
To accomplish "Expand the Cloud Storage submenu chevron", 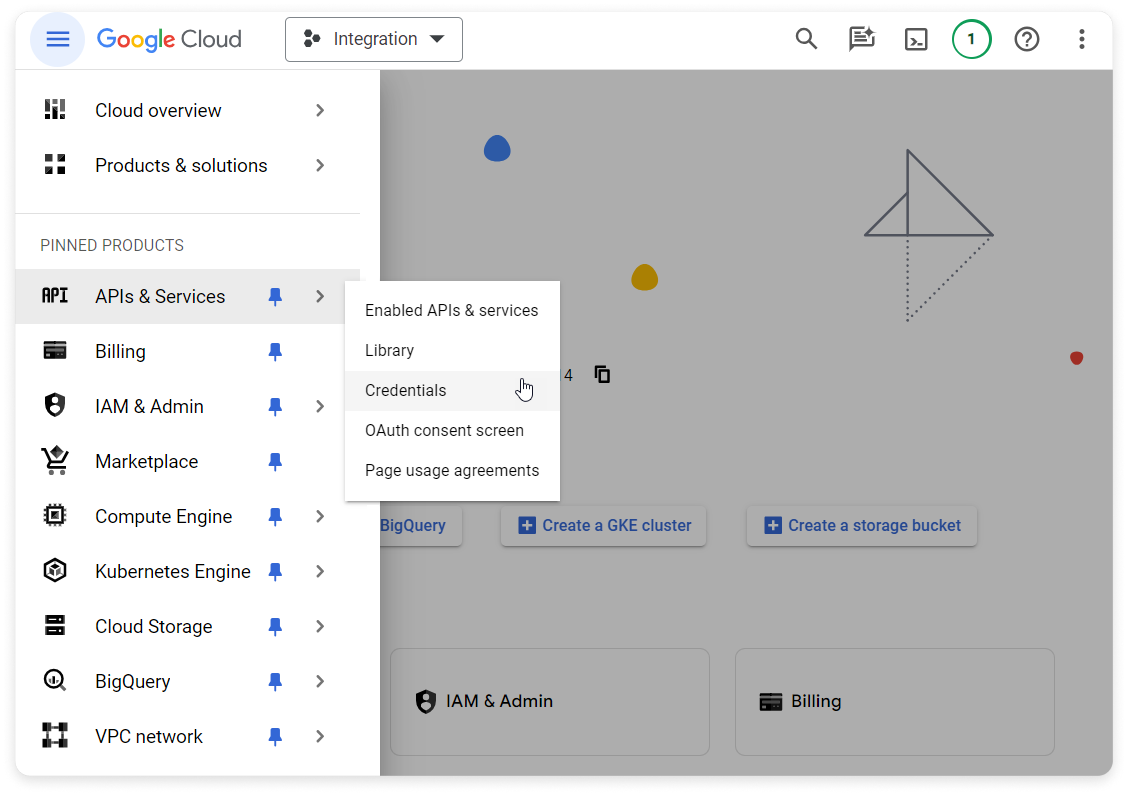I will (x=320, y=627).
